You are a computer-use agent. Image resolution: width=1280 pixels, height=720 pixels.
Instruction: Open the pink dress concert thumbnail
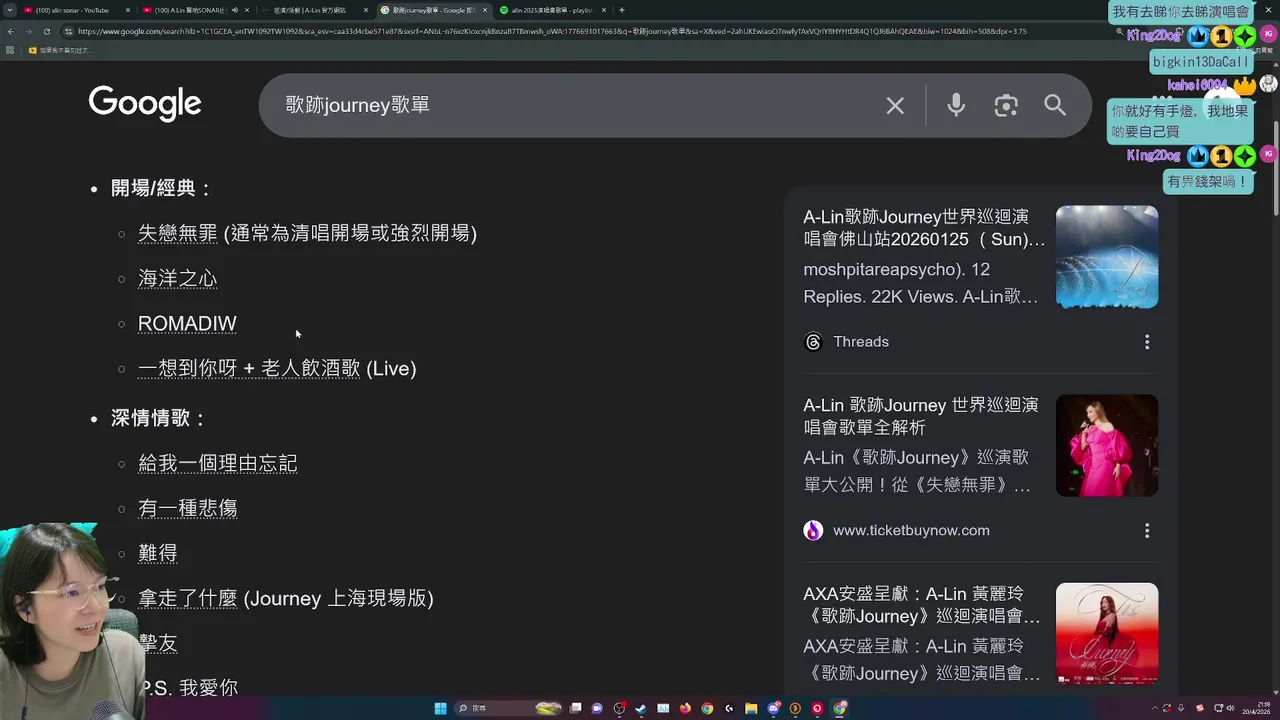(1107, 445)
